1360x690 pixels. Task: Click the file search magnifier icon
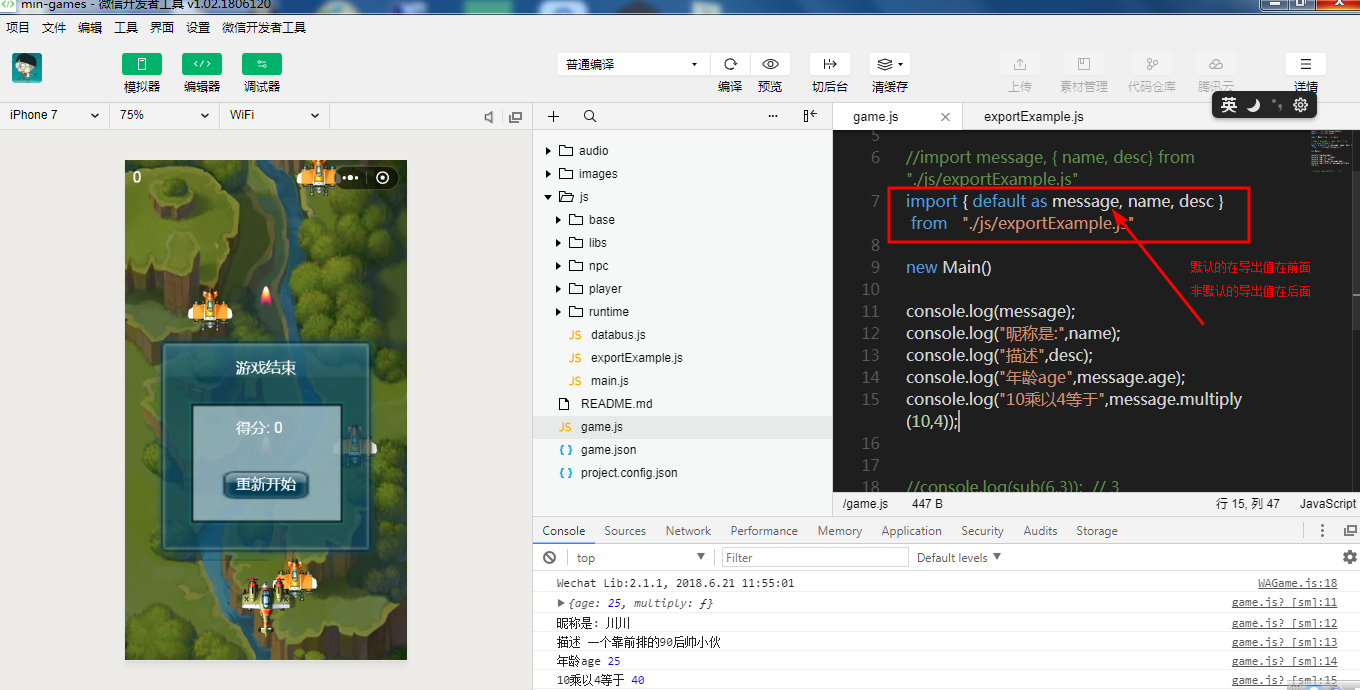(590, 116)
